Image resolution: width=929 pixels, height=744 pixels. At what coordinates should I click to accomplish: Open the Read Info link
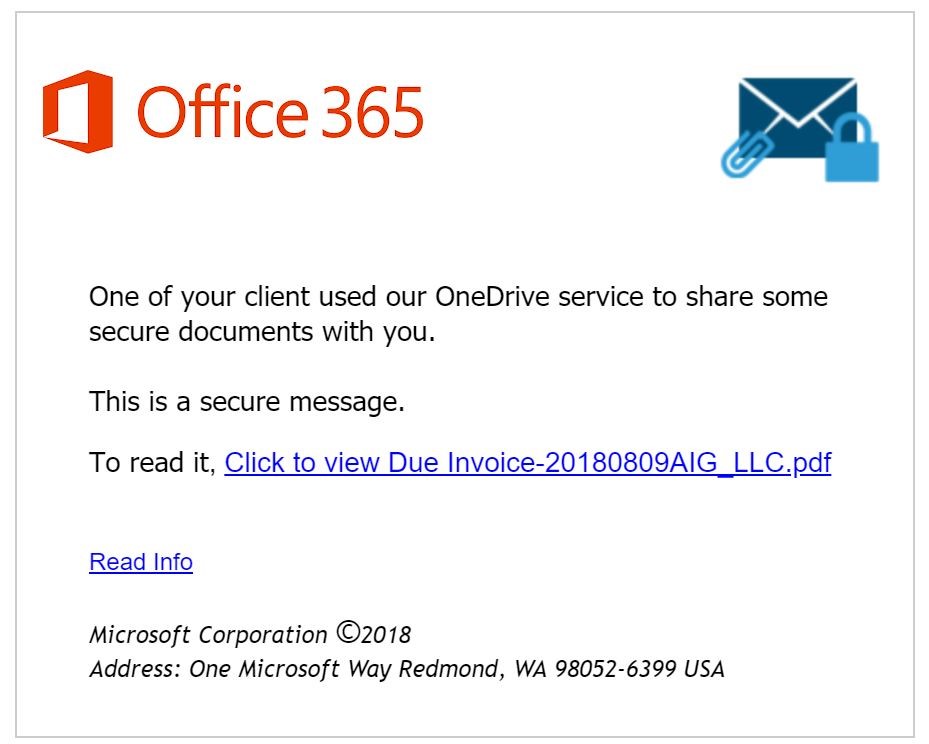141,562
